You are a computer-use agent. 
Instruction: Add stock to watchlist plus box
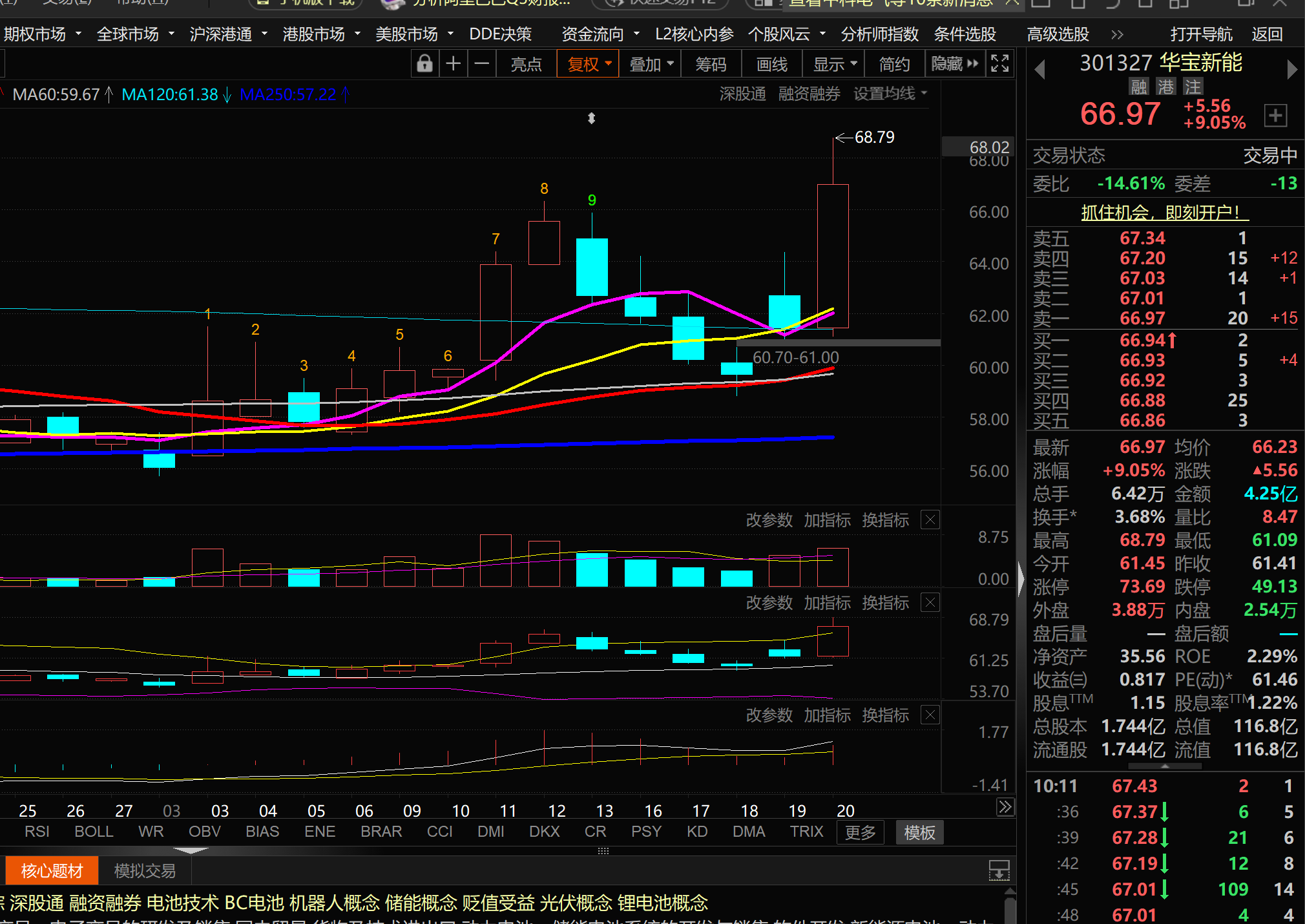pos(1275,116)
